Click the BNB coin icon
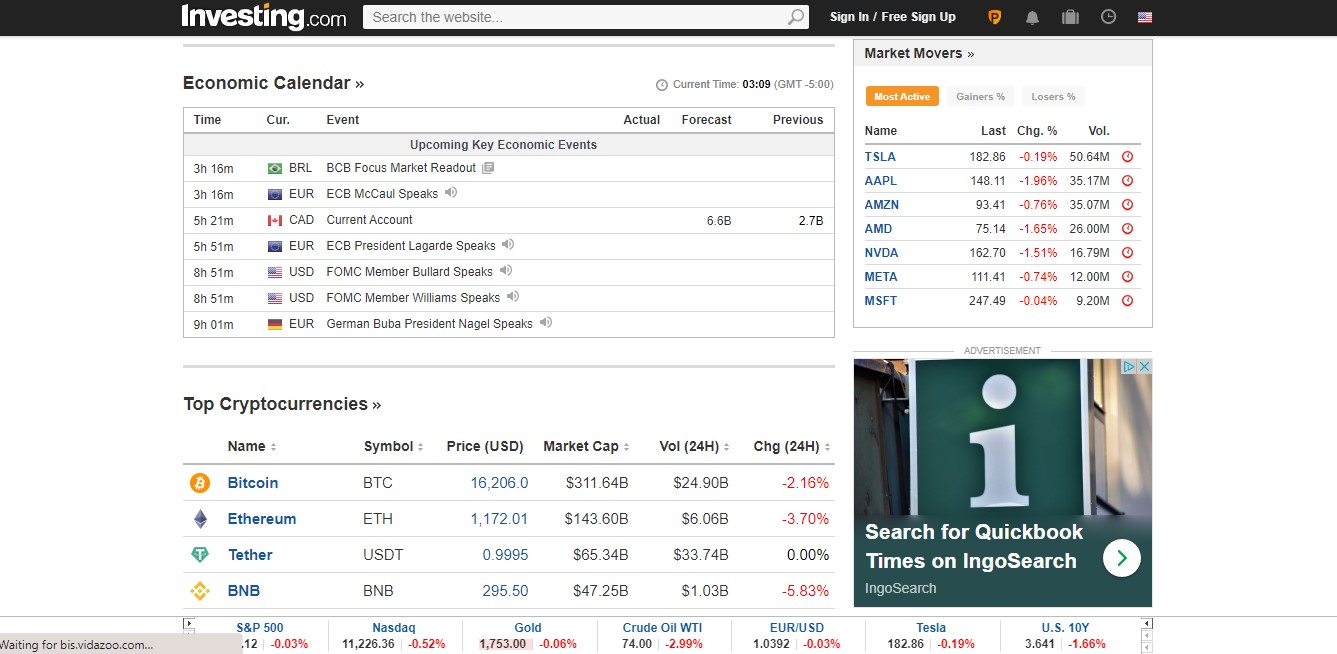 [x=200, y=591]
